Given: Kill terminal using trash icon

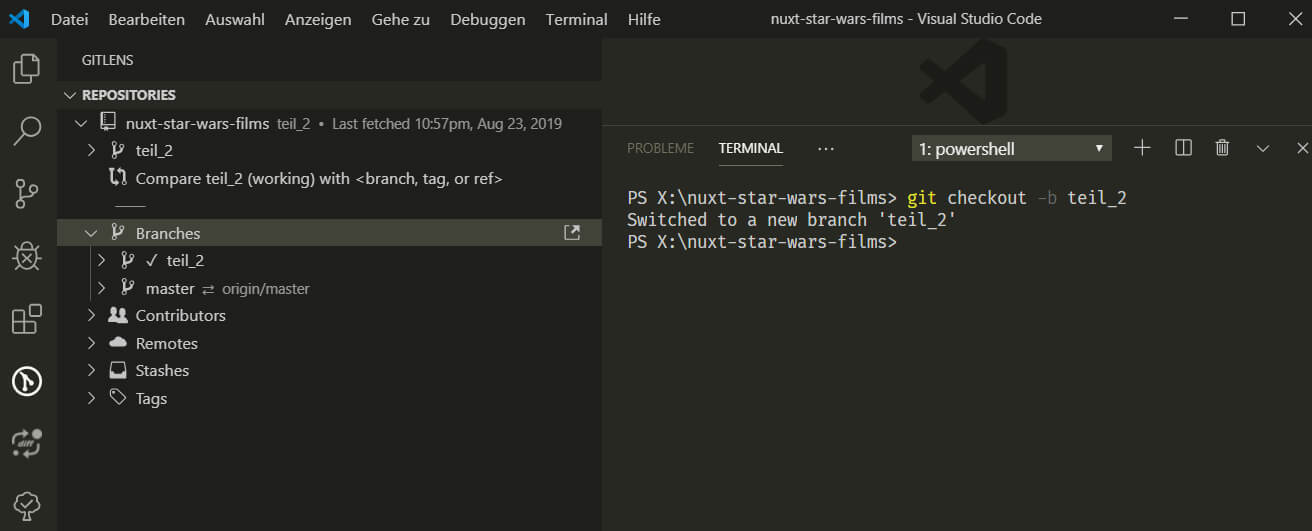Looking at the screenshot, I should (1222, 148).
